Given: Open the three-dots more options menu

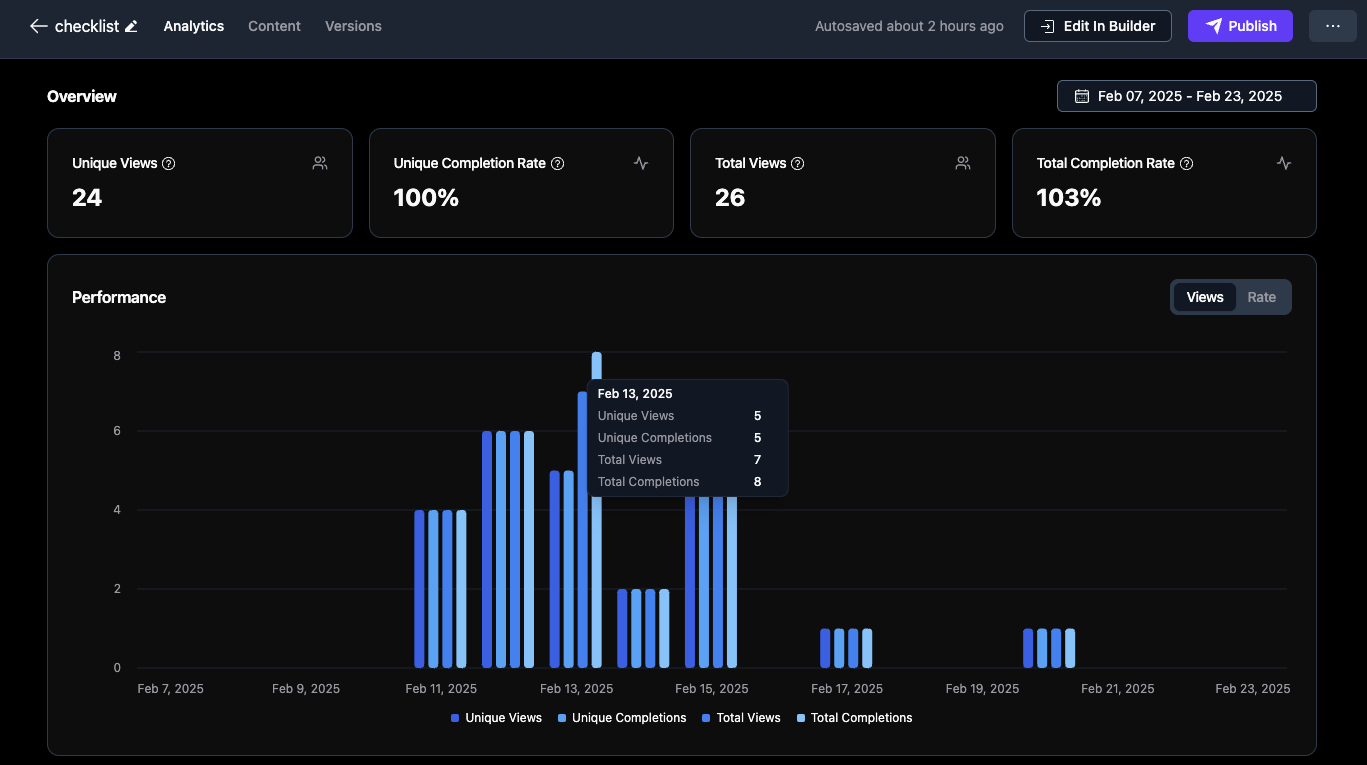Looking at the screenshot, I should [1332, 26].
